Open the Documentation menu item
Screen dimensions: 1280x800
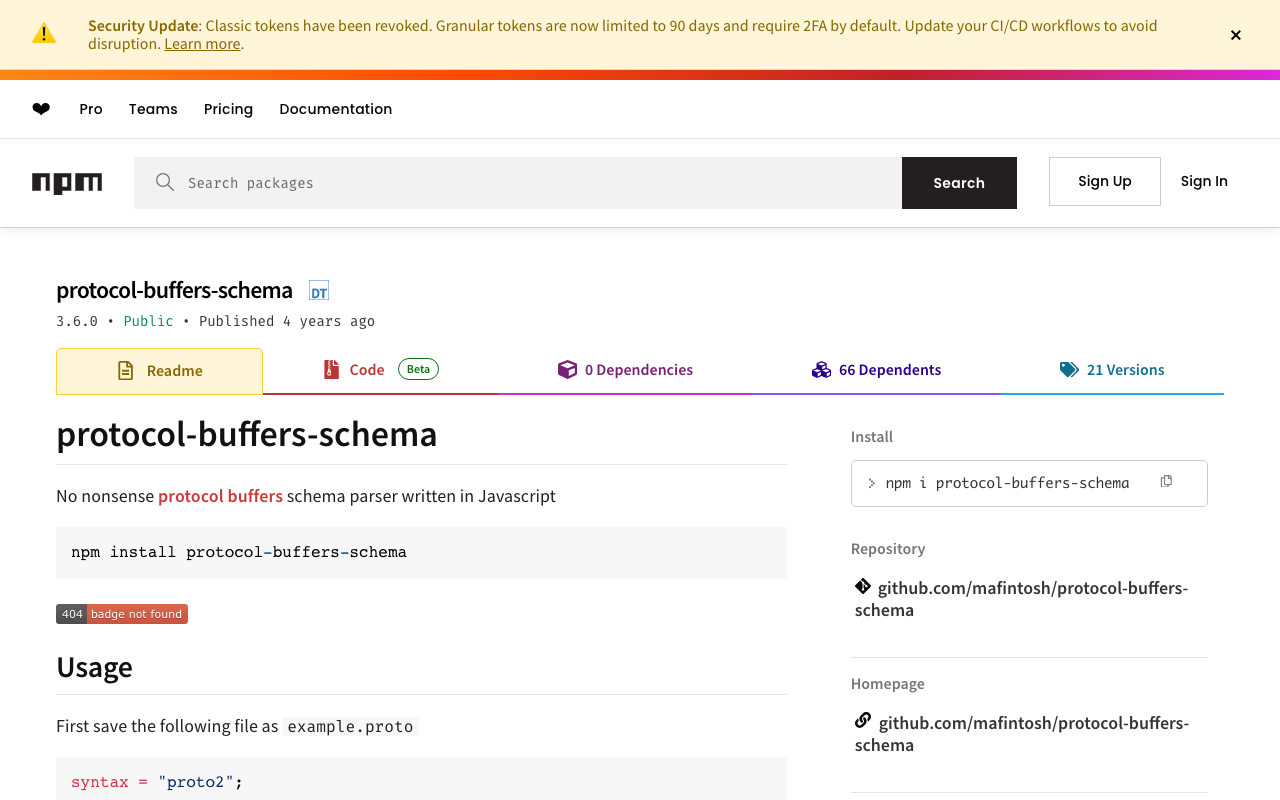[335, 109]
